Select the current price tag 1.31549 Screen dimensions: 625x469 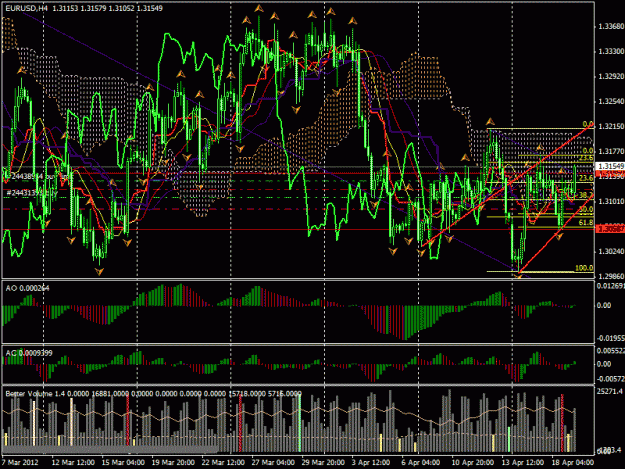(x=610, y=166)
